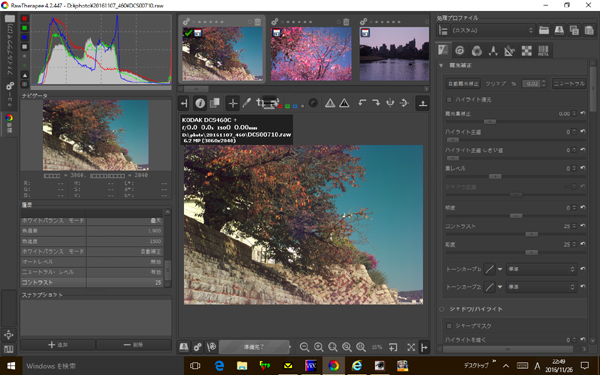Fit image to window magnifier icon

tap(333, 347)
